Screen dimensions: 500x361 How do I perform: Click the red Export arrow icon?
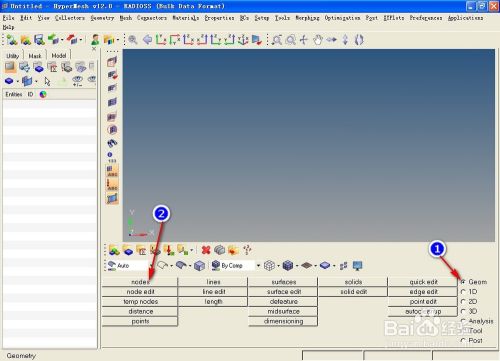pos(72,40)
